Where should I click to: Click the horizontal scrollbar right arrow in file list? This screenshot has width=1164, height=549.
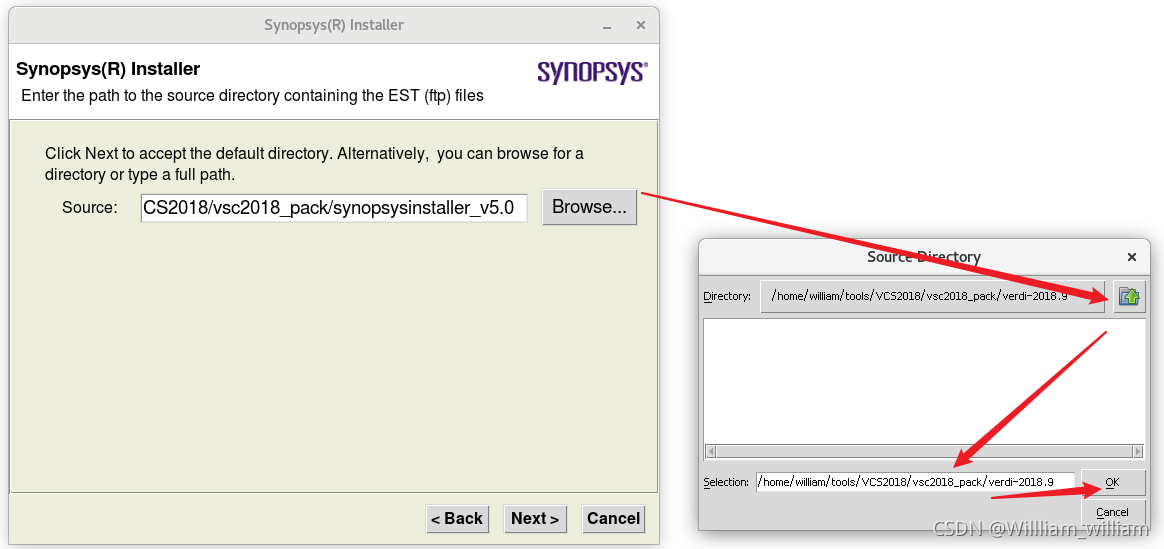[1137, 451]
